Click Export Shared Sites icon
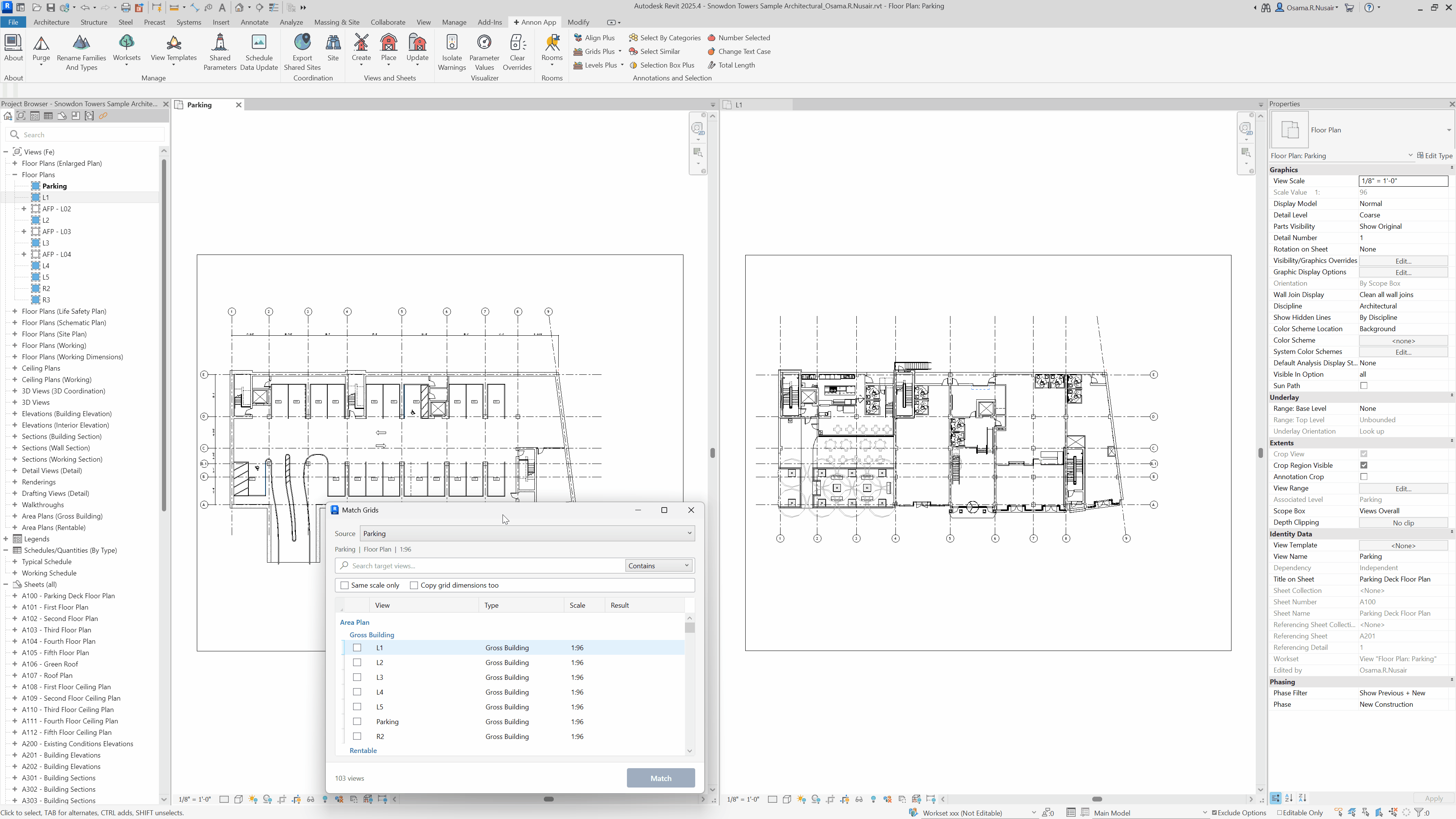The image size is (1456, 819). click(302, 42)
